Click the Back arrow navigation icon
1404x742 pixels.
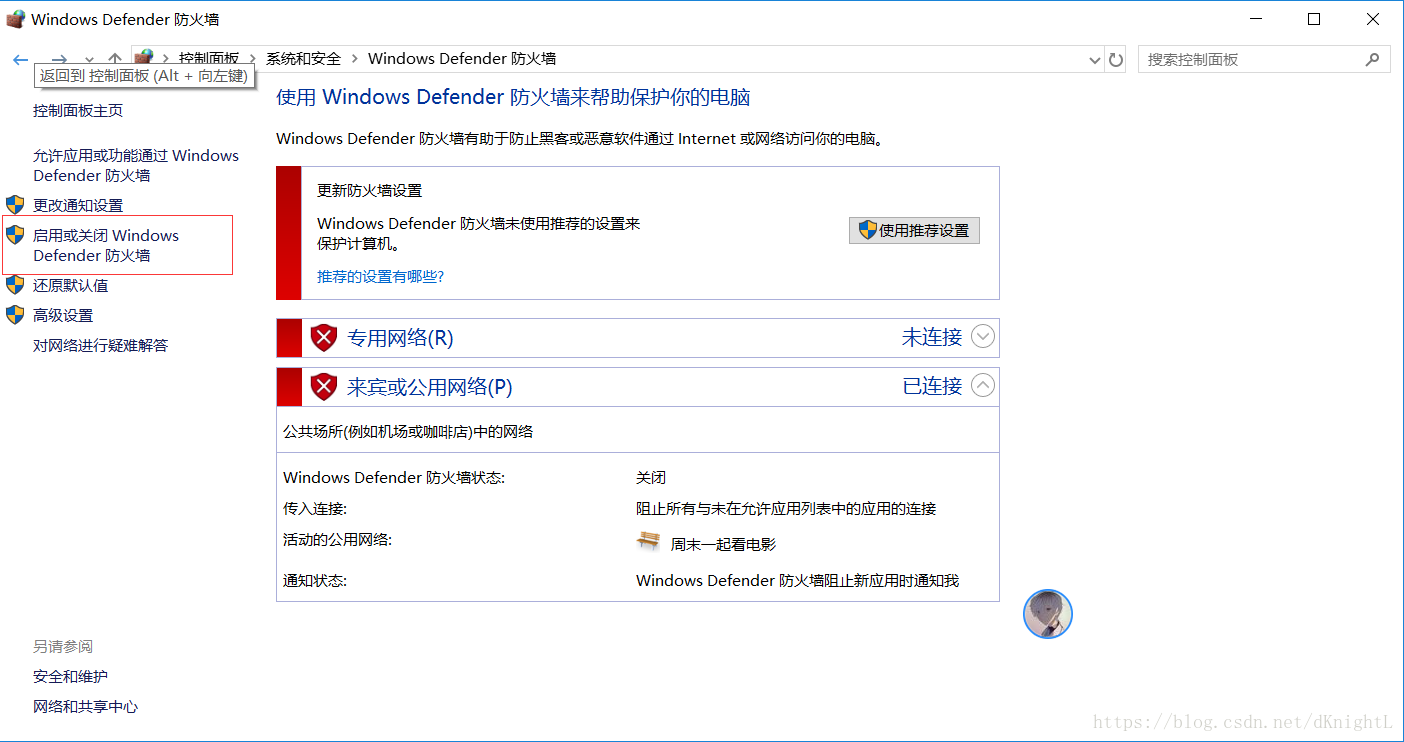tap(20, 60)
